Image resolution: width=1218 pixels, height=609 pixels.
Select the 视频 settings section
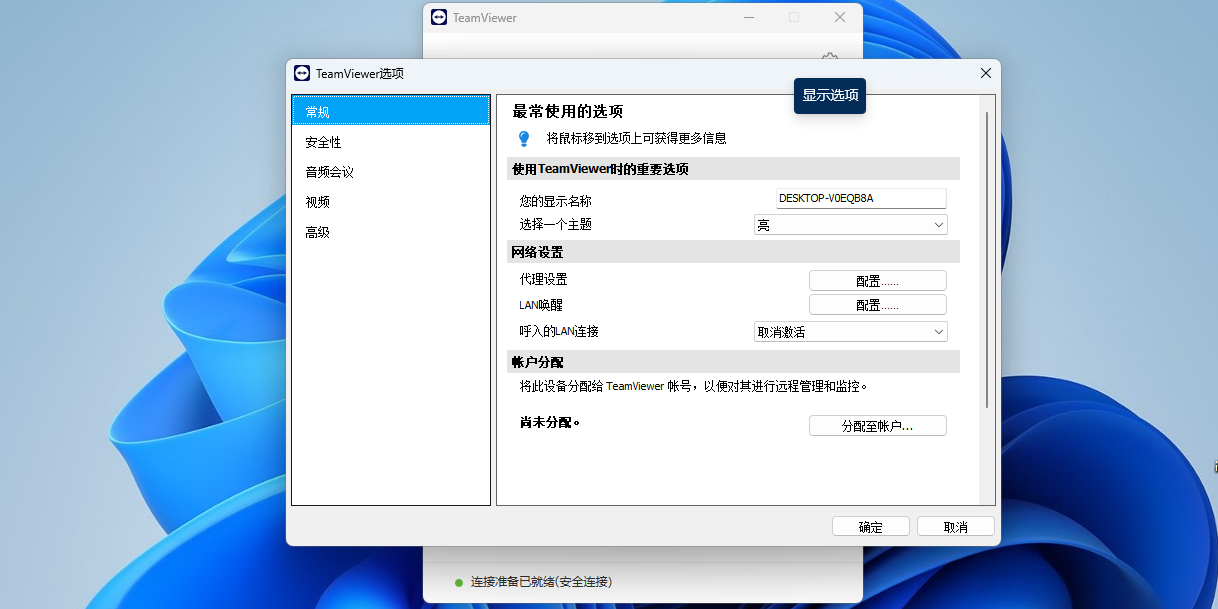(390, 201)
